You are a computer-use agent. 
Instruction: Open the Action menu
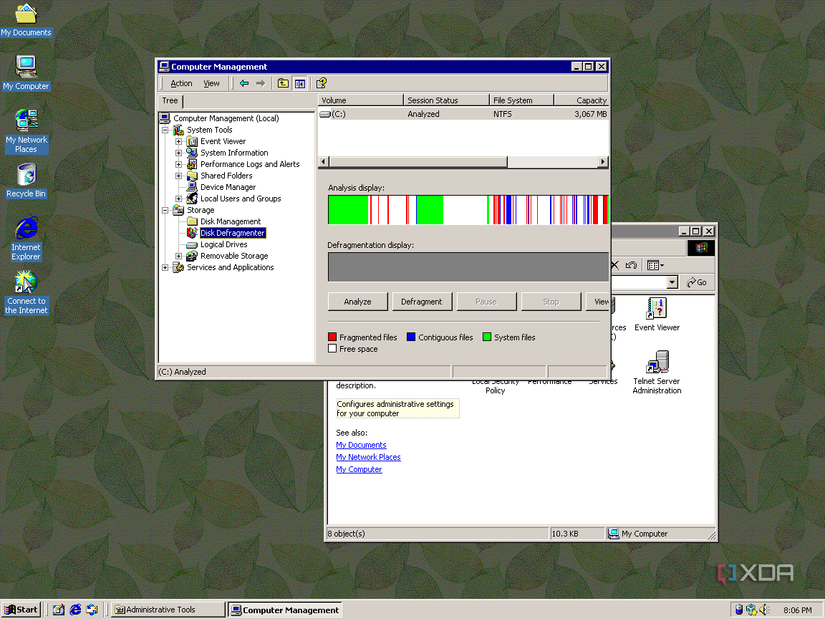181,83
